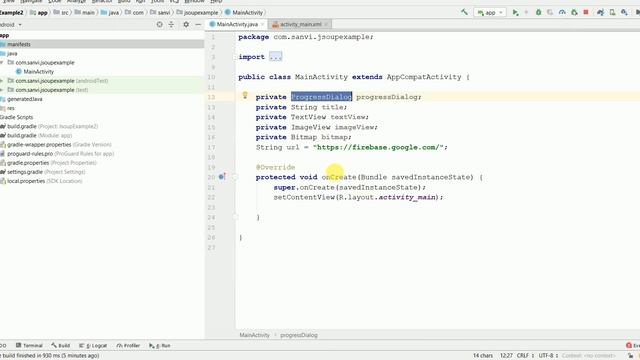Open the profiler gauge icon in toolbar
The image size is (640, 360).
tap(562, 13)
